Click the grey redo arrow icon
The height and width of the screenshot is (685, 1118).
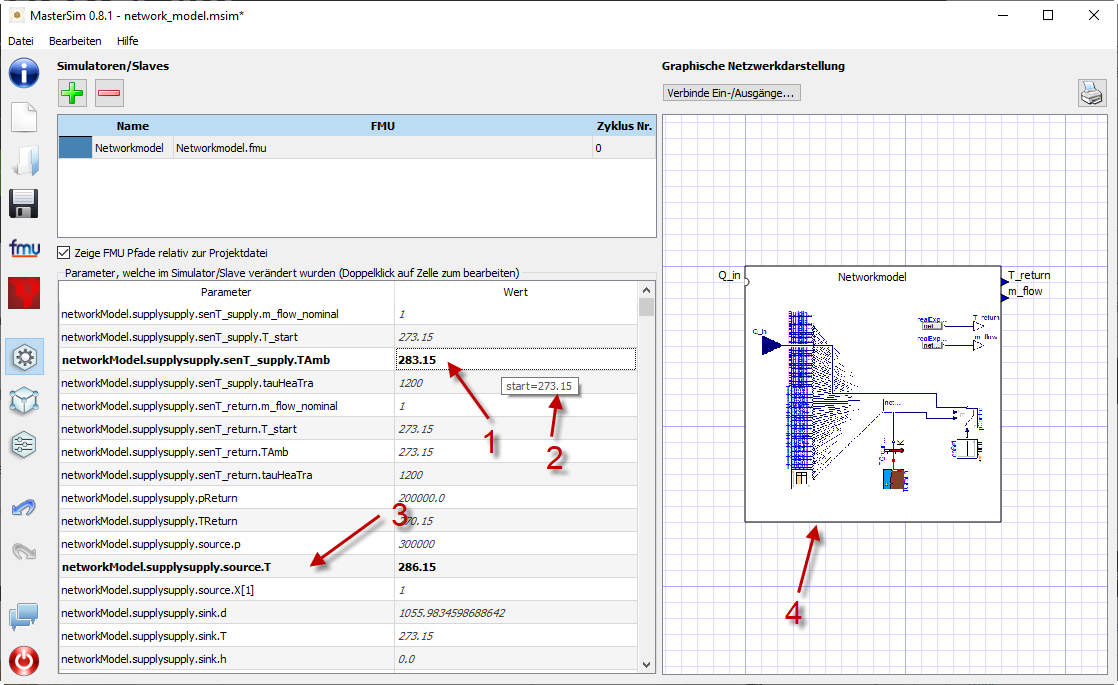click(x=24, y=552)
